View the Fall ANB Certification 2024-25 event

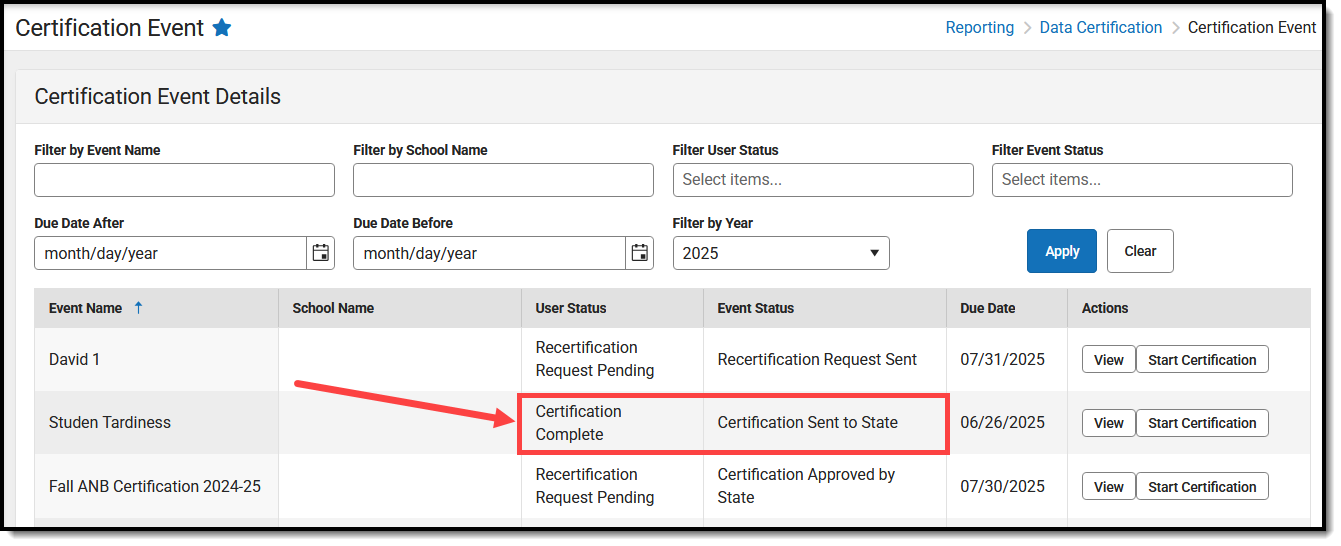point(1108,487)
